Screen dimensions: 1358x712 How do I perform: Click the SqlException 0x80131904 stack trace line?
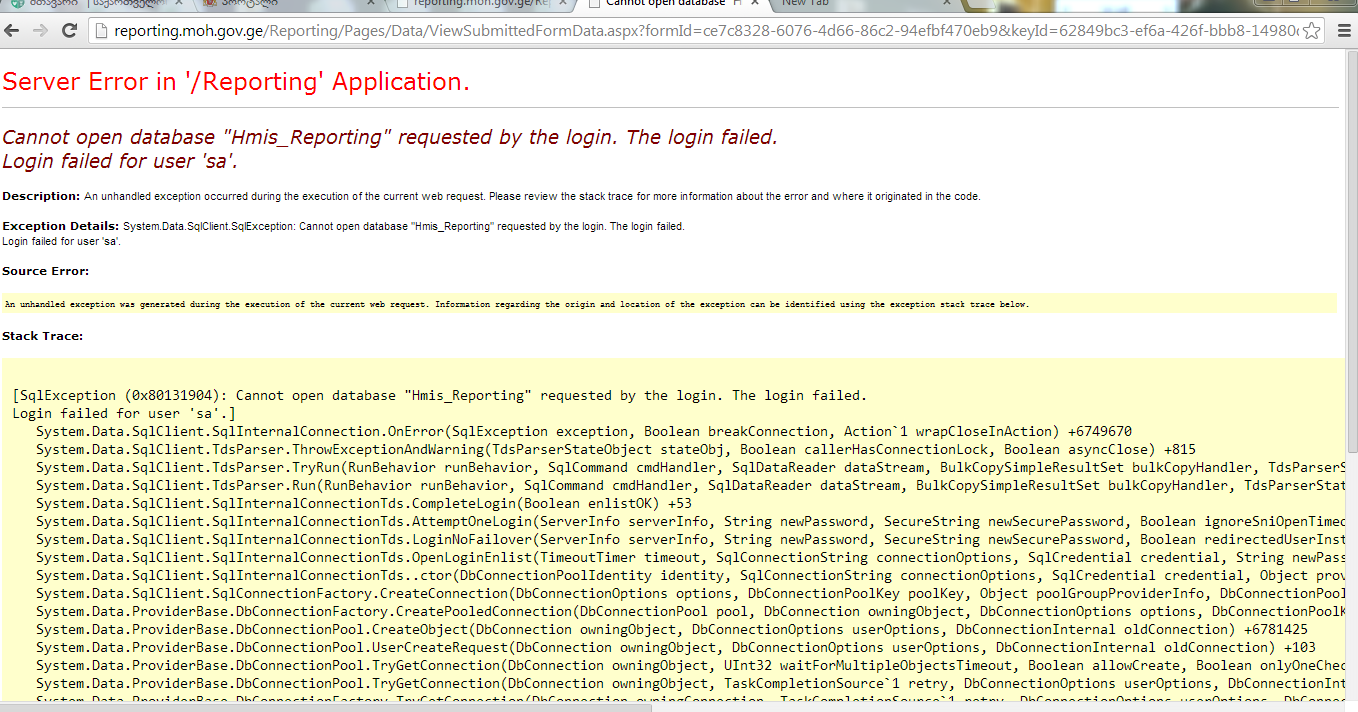[x=440, y=395]
